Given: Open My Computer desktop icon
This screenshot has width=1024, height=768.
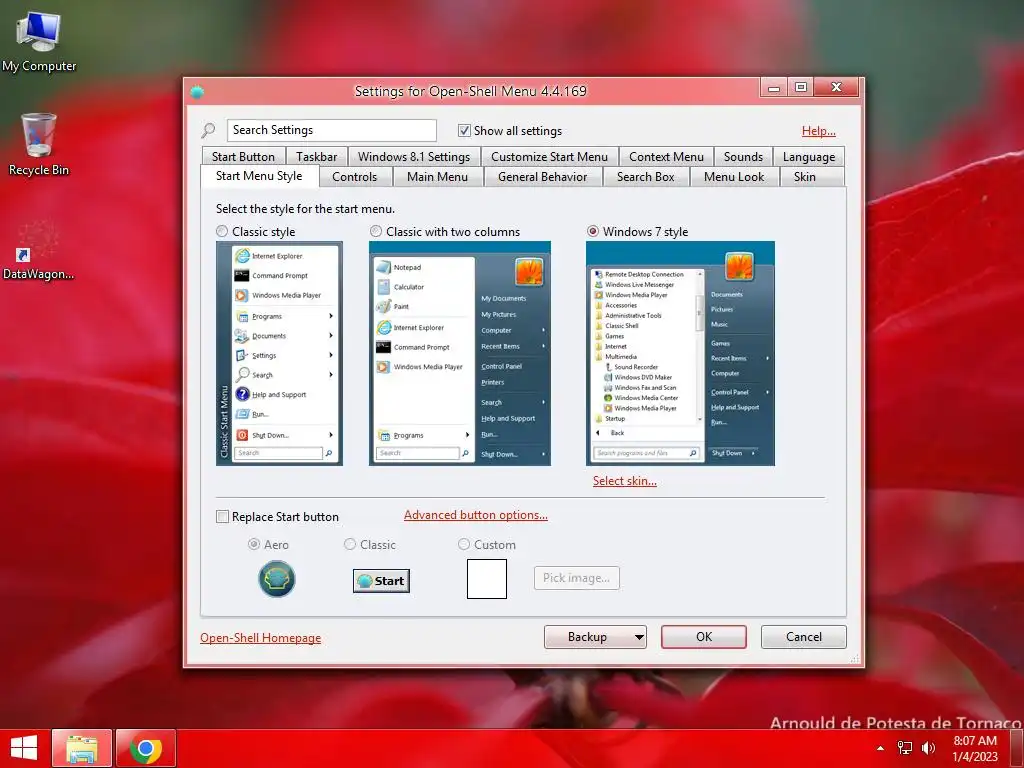Looking at the screenshot, I should (39, 41).
